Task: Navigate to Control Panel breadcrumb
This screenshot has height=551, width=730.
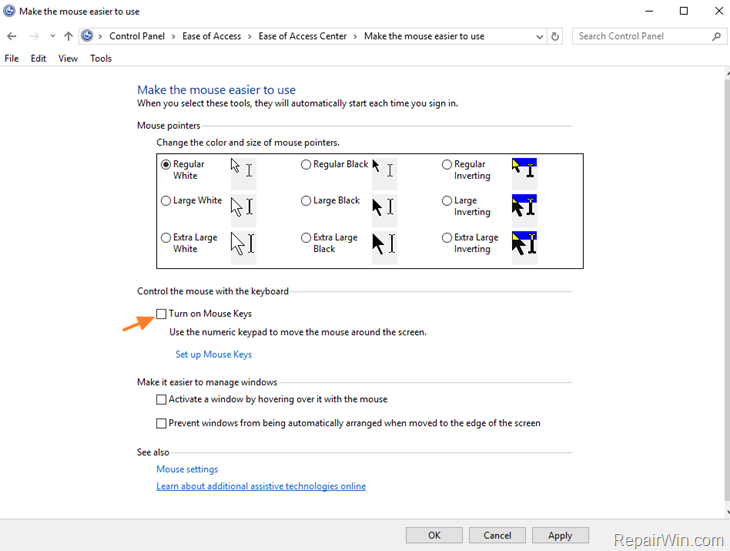Action: point(137,36)
